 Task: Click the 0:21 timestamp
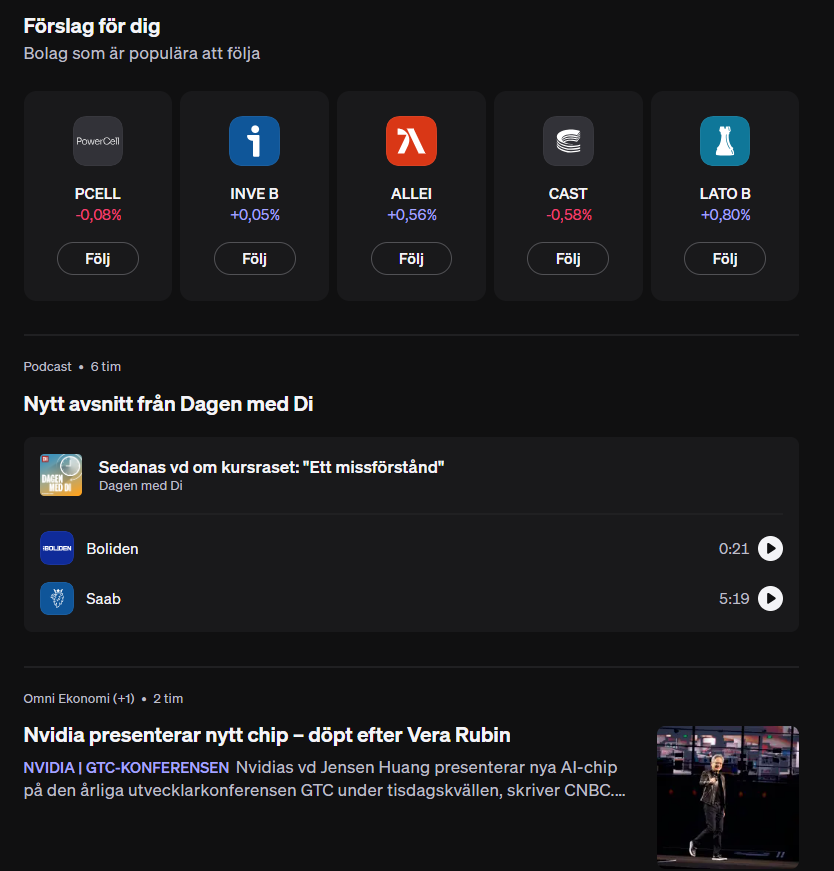(733, 549)
